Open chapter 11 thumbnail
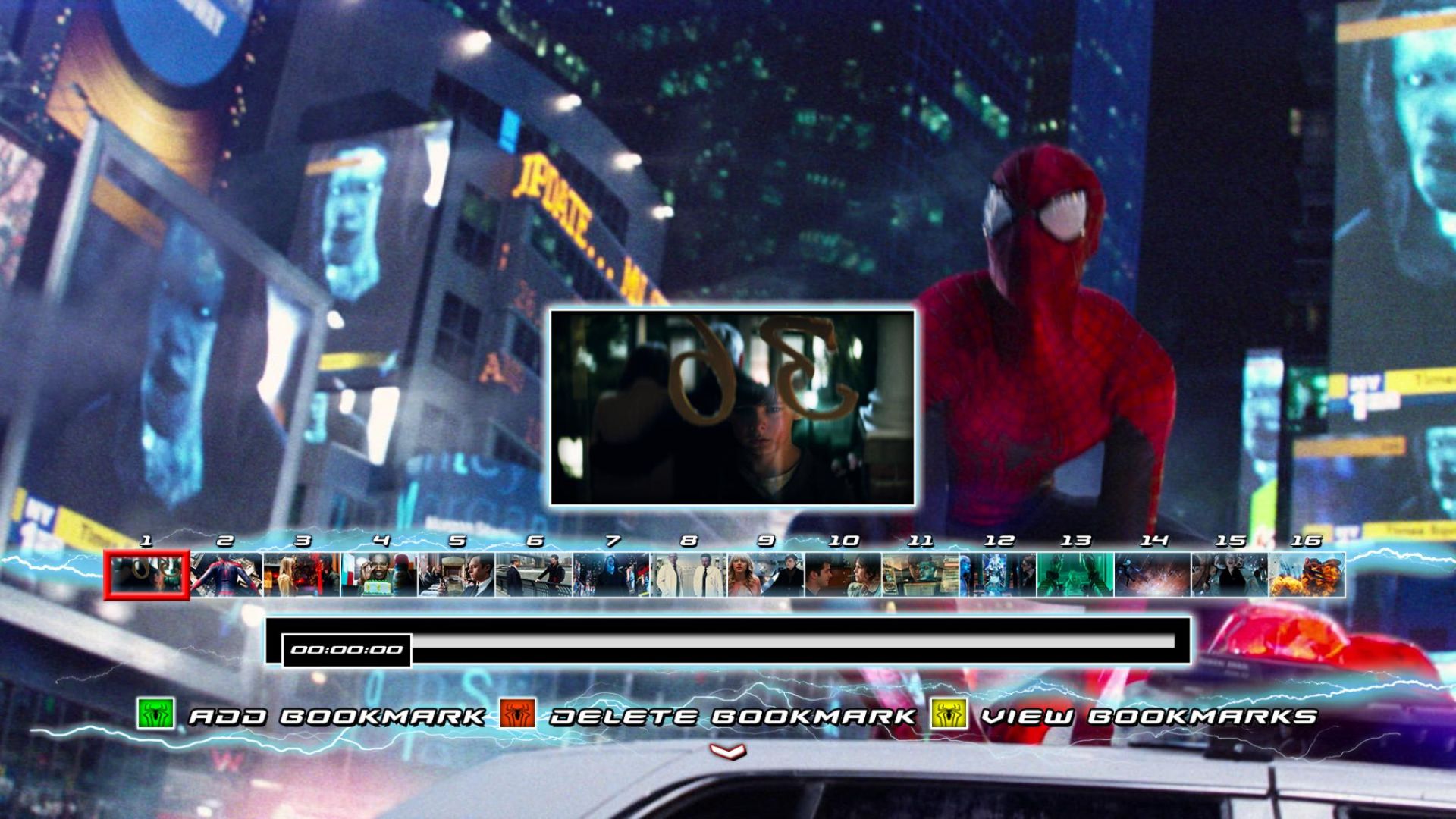 pyautogui.click(x=921, y=575)
